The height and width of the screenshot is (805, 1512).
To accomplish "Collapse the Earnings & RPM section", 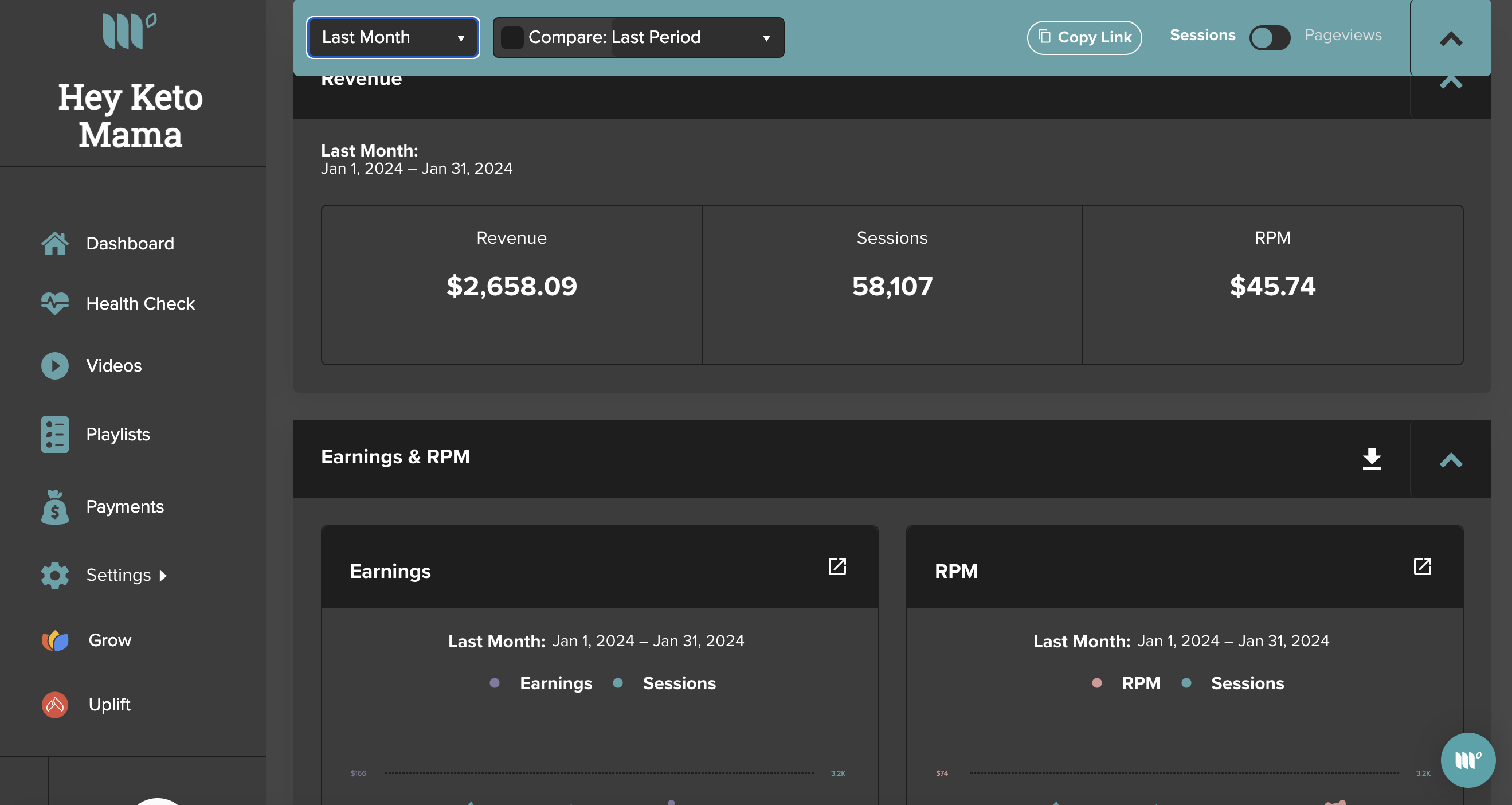I will click(x=1450, y=460).
